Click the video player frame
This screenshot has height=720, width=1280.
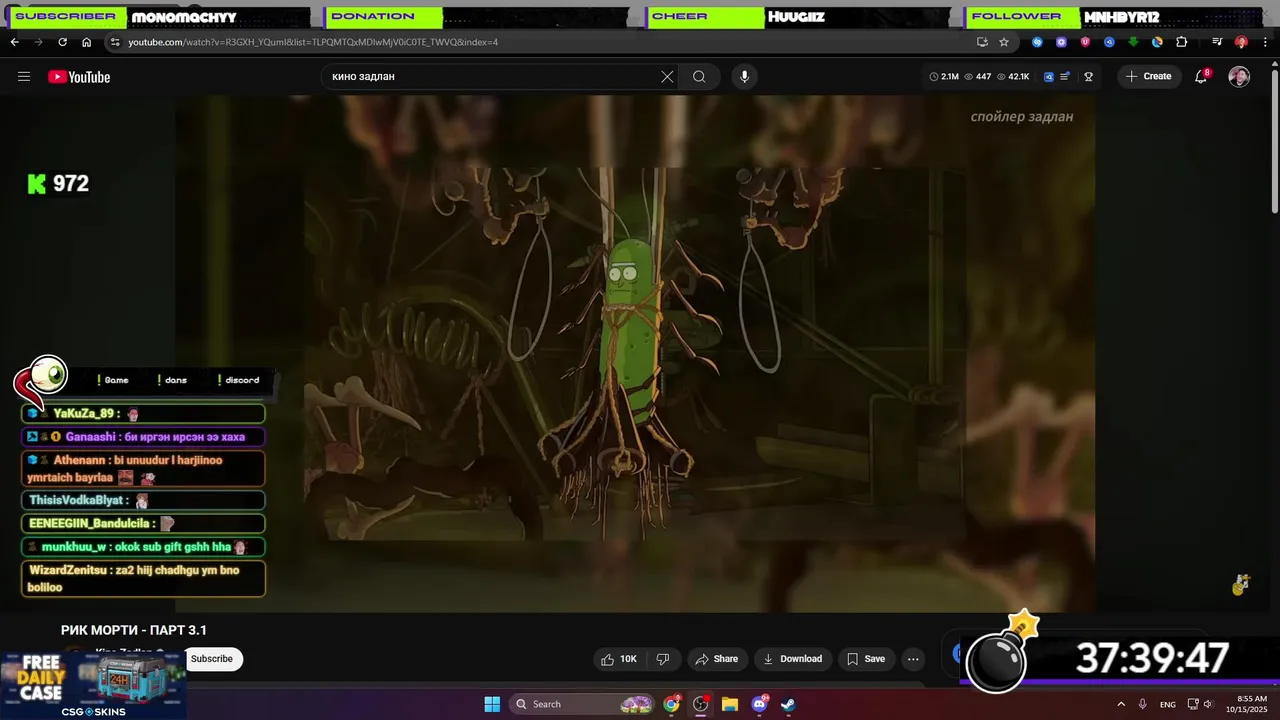click(635, 354)
